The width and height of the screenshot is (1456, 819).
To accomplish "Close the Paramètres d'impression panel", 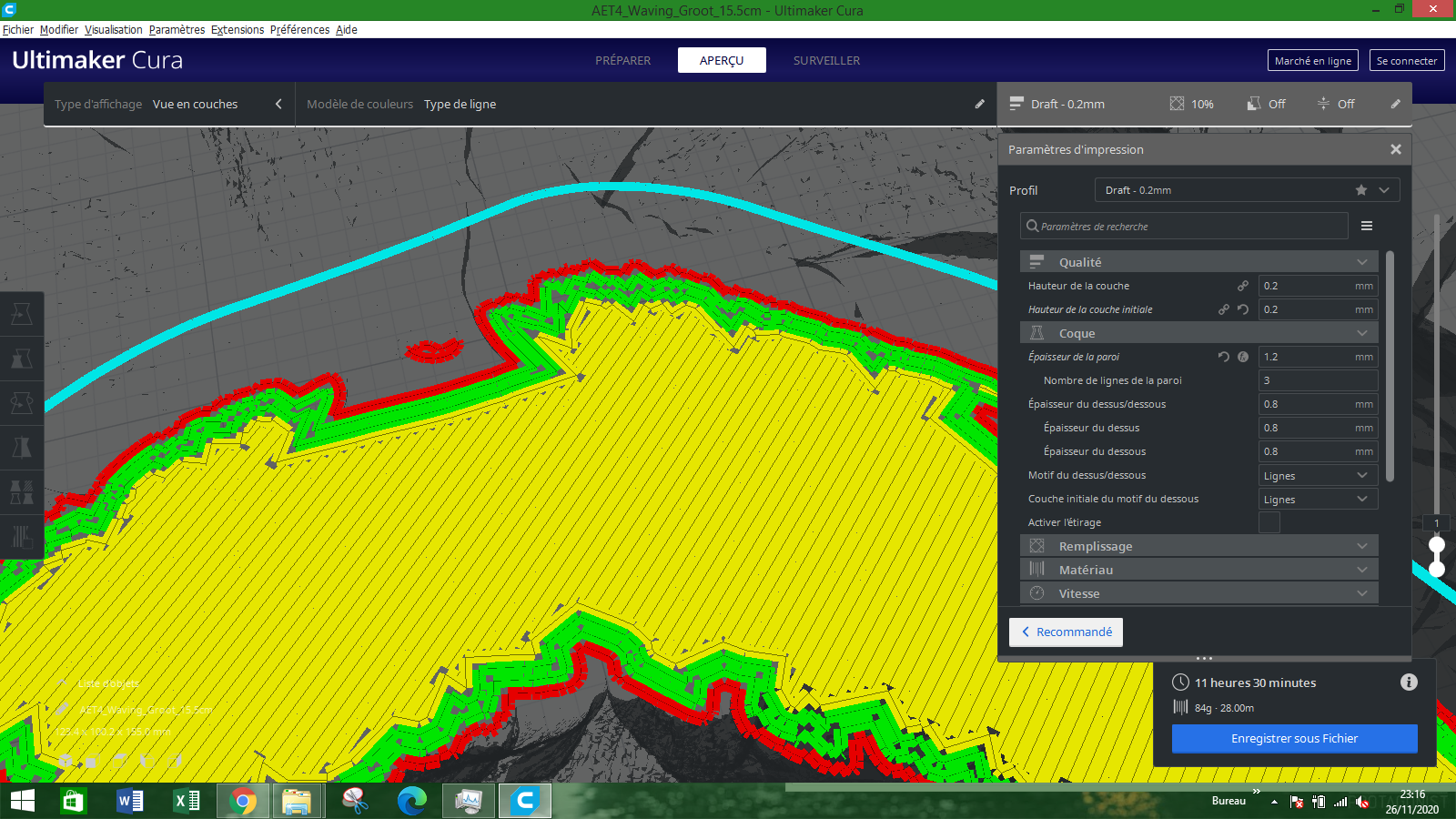I will (1396, 149).
